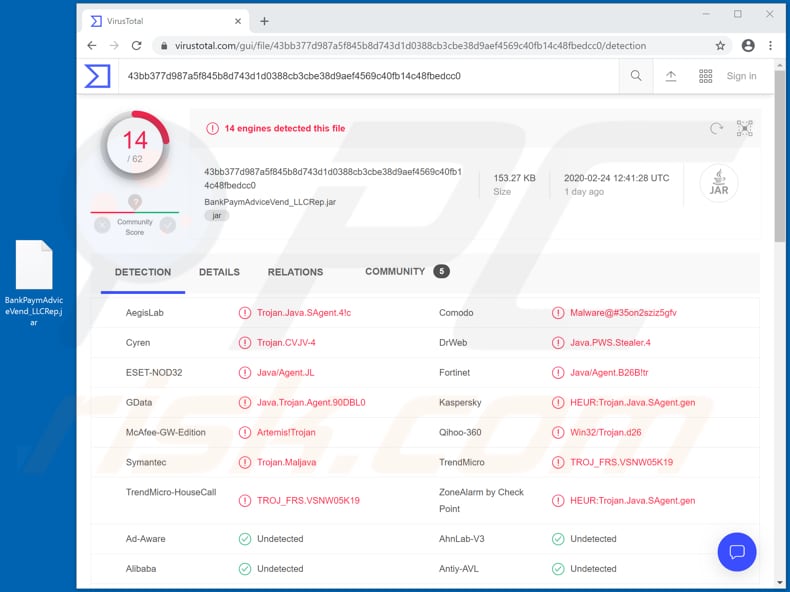The image size is (790, 592).
Task: Open the COMMUNITY tab
Action: [x=407, y=272]
